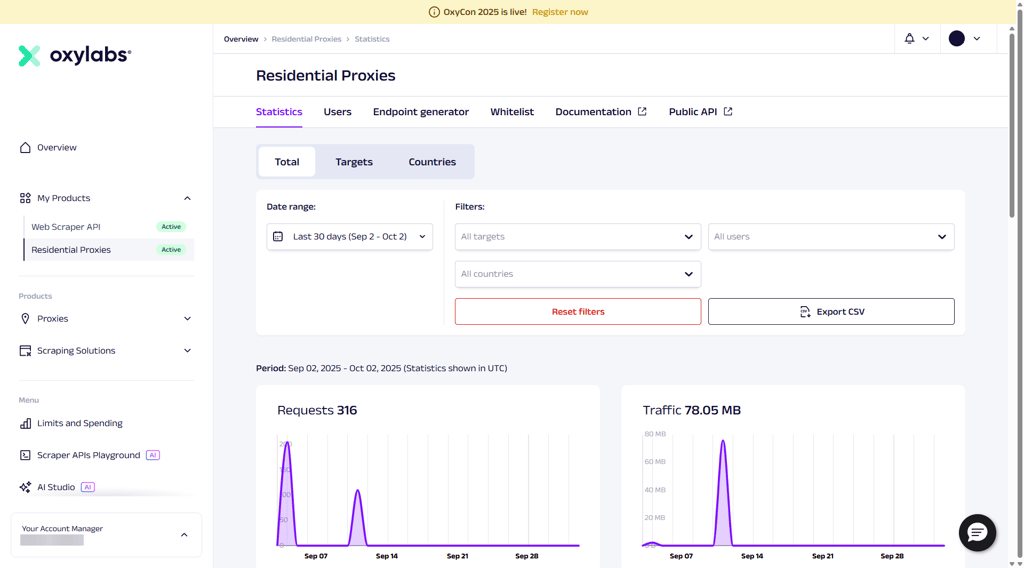The width and height of the screenshot is (1024, 568).
Task: Open the Documentation tab
Action: click(601, 112)
